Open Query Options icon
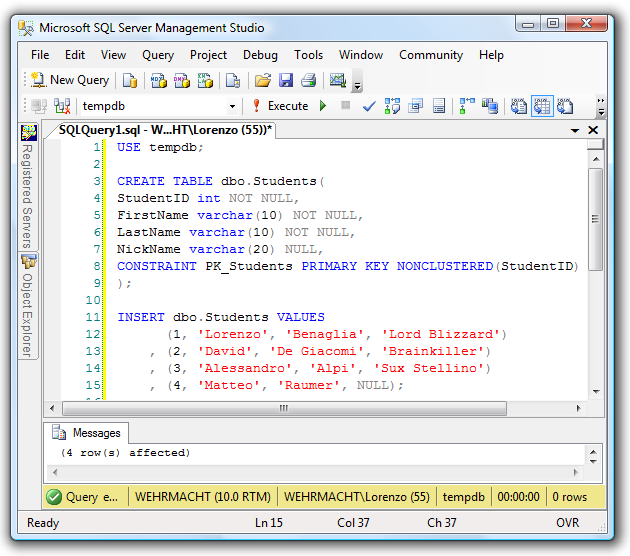Screen dimensions: 630x556 click(415, 106)
